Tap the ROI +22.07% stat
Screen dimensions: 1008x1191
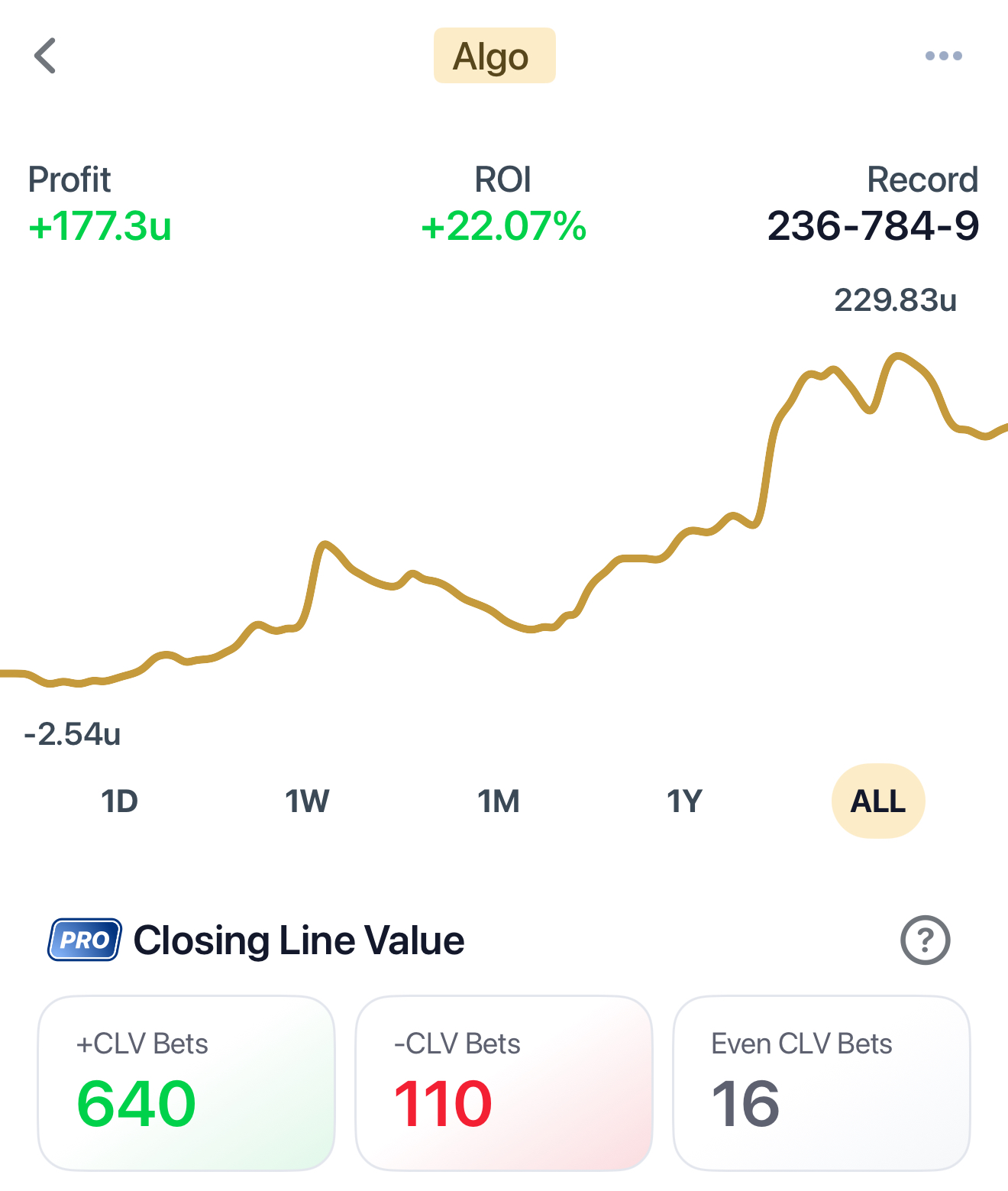coord(503,205)
